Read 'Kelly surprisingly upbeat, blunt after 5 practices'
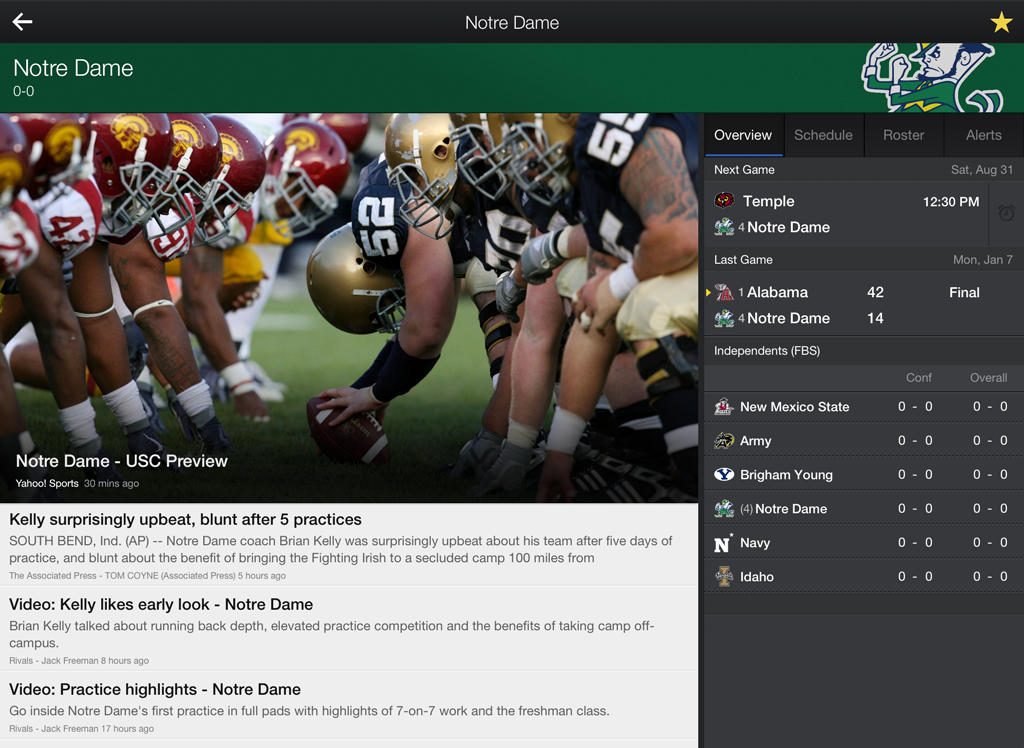This screenshot has height=748, width=1024. [185, 519]
